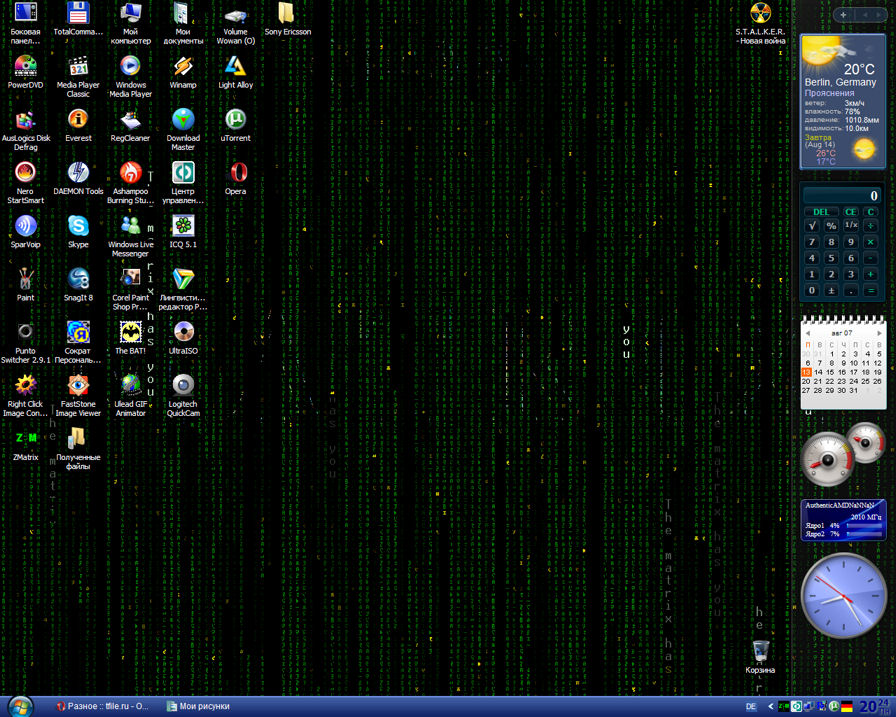Open the DE language indicator in taskbar
This screenshot has width=896, height=717.
coord(751,707)
